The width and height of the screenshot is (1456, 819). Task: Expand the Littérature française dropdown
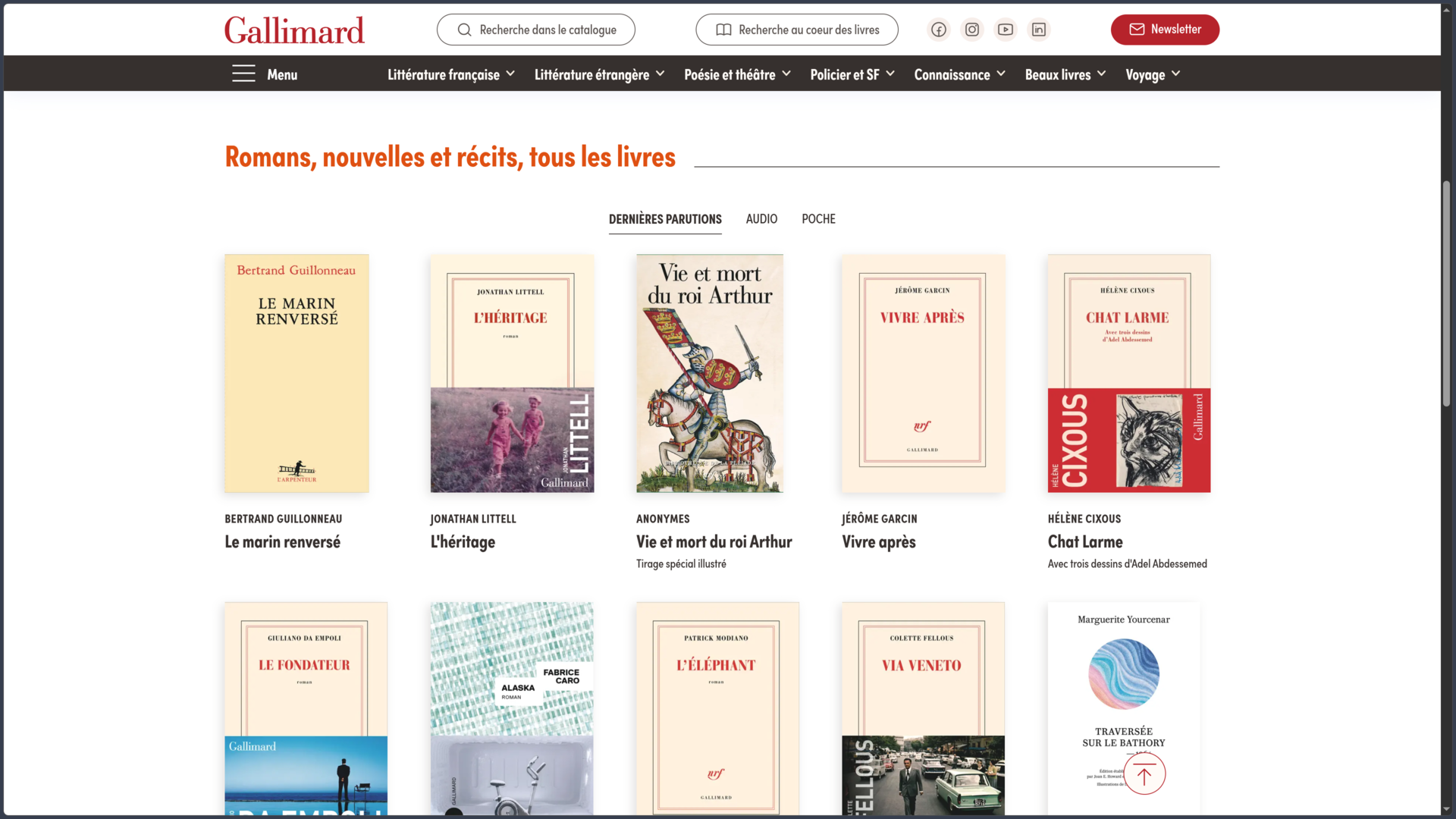coord(451,74)
